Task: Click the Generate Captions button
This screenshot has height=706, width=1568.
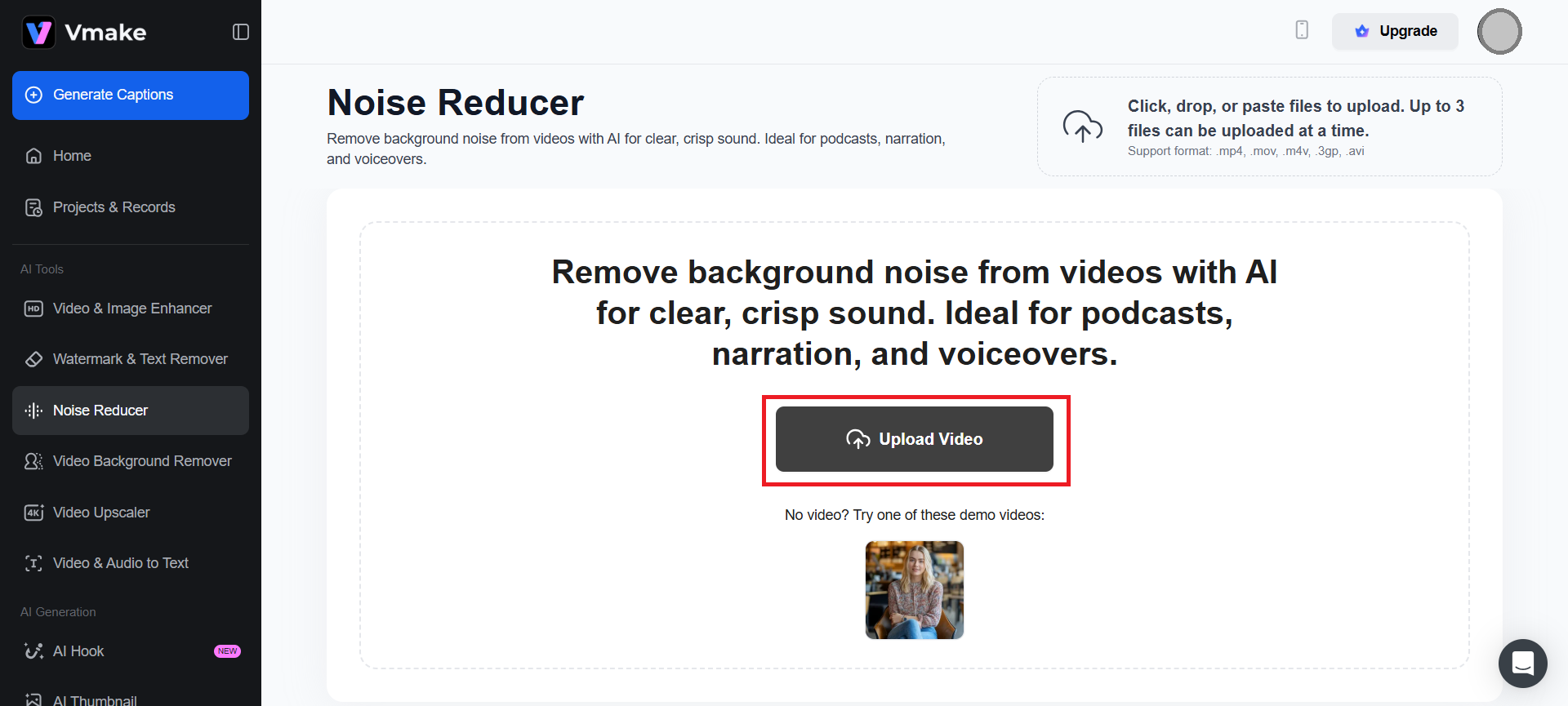Action: (131, 95)
